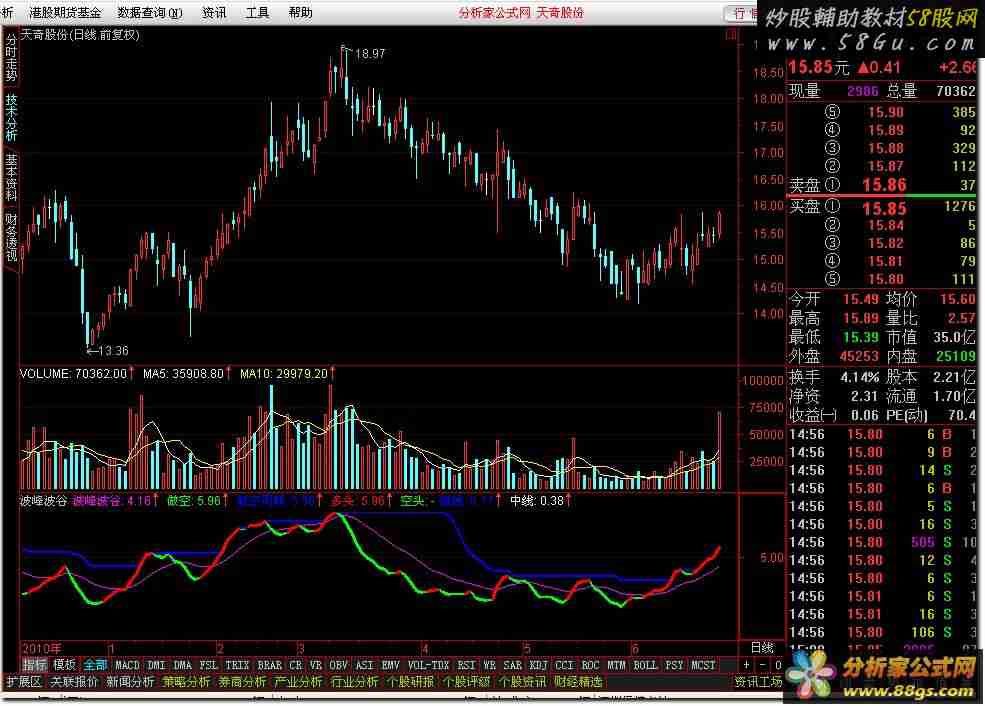Click the VOLUME: 70362.00 label

[73, 374]
